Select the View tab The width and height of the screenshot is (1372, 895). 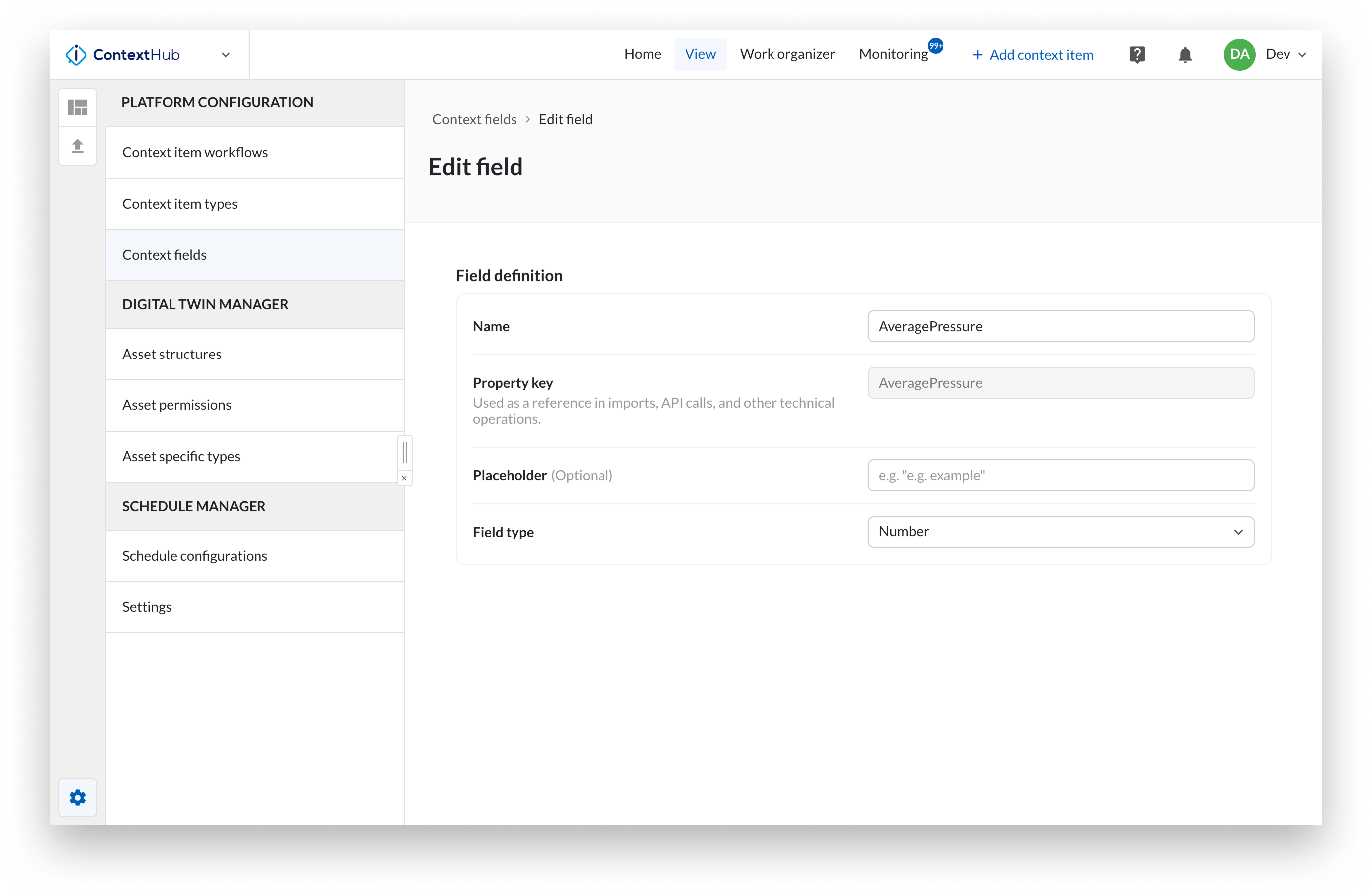[x=700, y=54]
